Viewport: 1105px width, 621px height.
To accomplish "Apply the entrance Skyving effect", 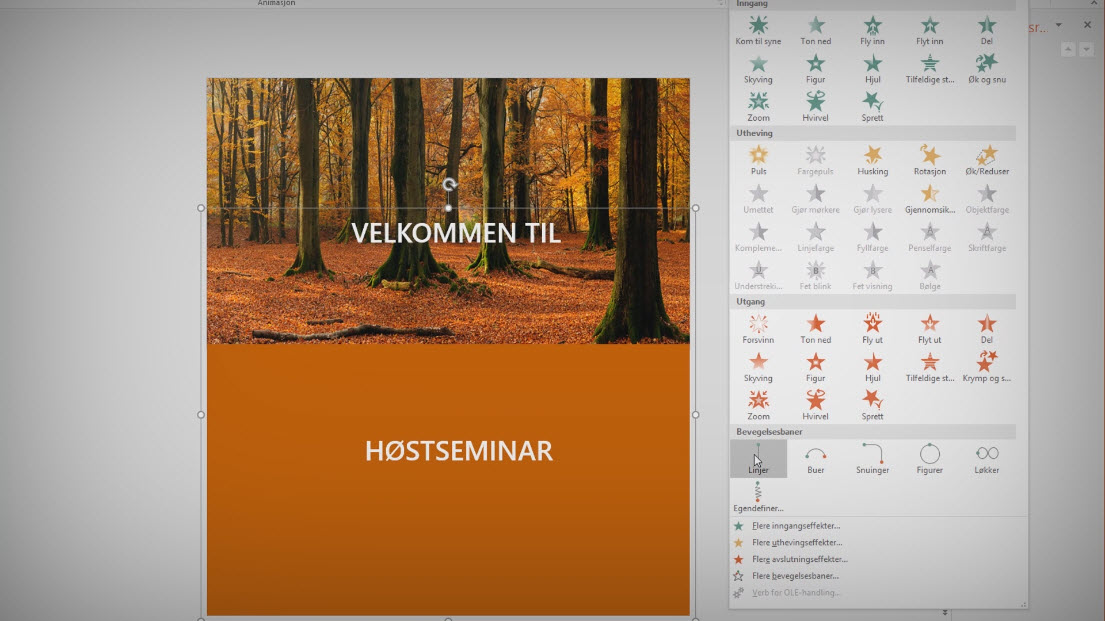I will pyautogui.click(x=758, y=69).
